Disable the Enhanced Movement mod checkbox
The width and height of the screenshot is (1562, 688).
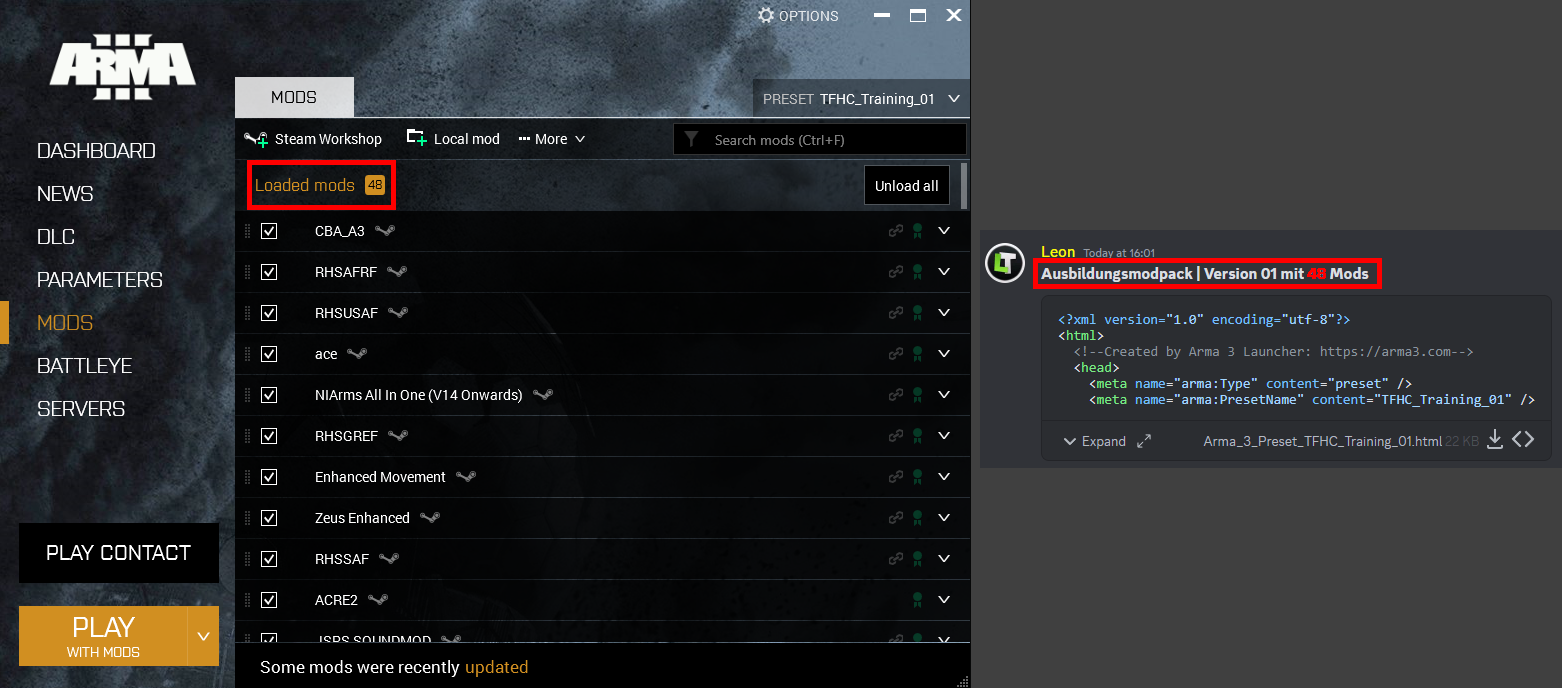[x=269, y=477]
